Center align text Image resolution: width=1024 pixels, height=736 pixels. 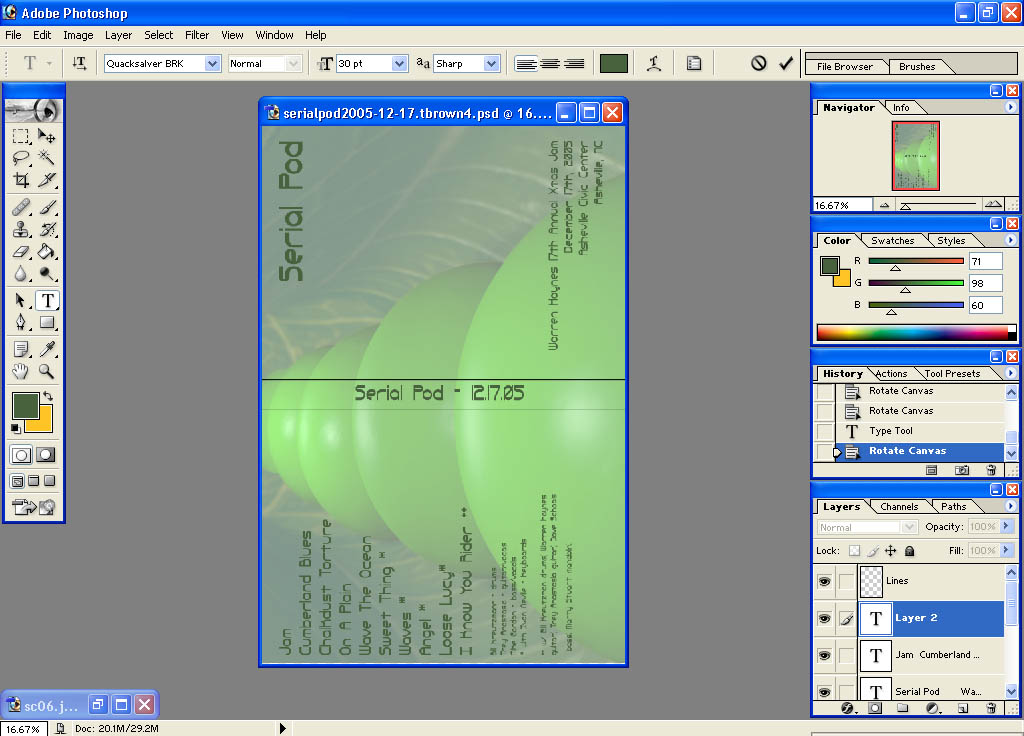550,63
